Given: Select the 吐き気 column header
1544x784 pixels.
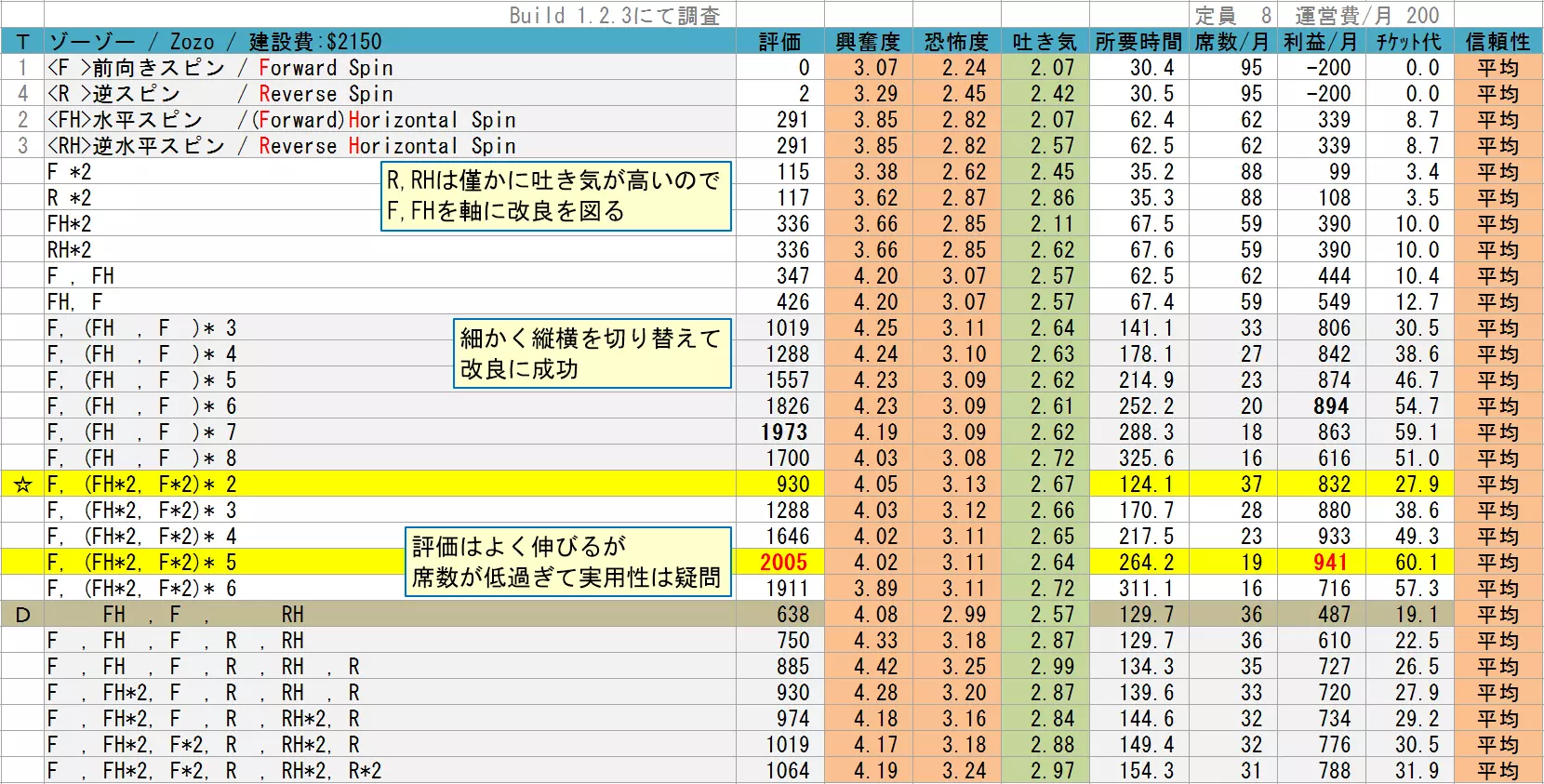Looking at the screenshot, I should [x=1045, y=42].
